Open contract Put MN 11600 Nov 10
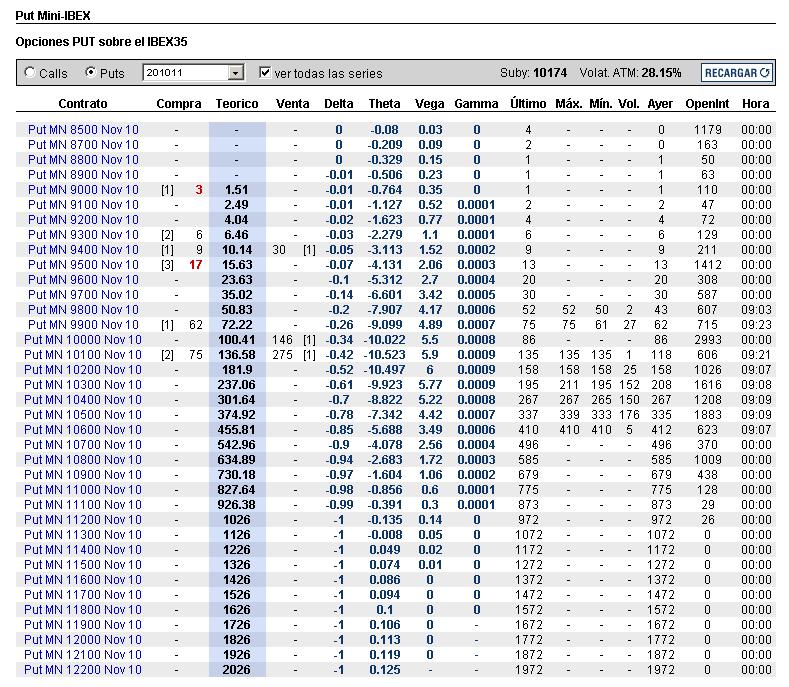Viewport: 789px width, 687px height. (83, 580)
